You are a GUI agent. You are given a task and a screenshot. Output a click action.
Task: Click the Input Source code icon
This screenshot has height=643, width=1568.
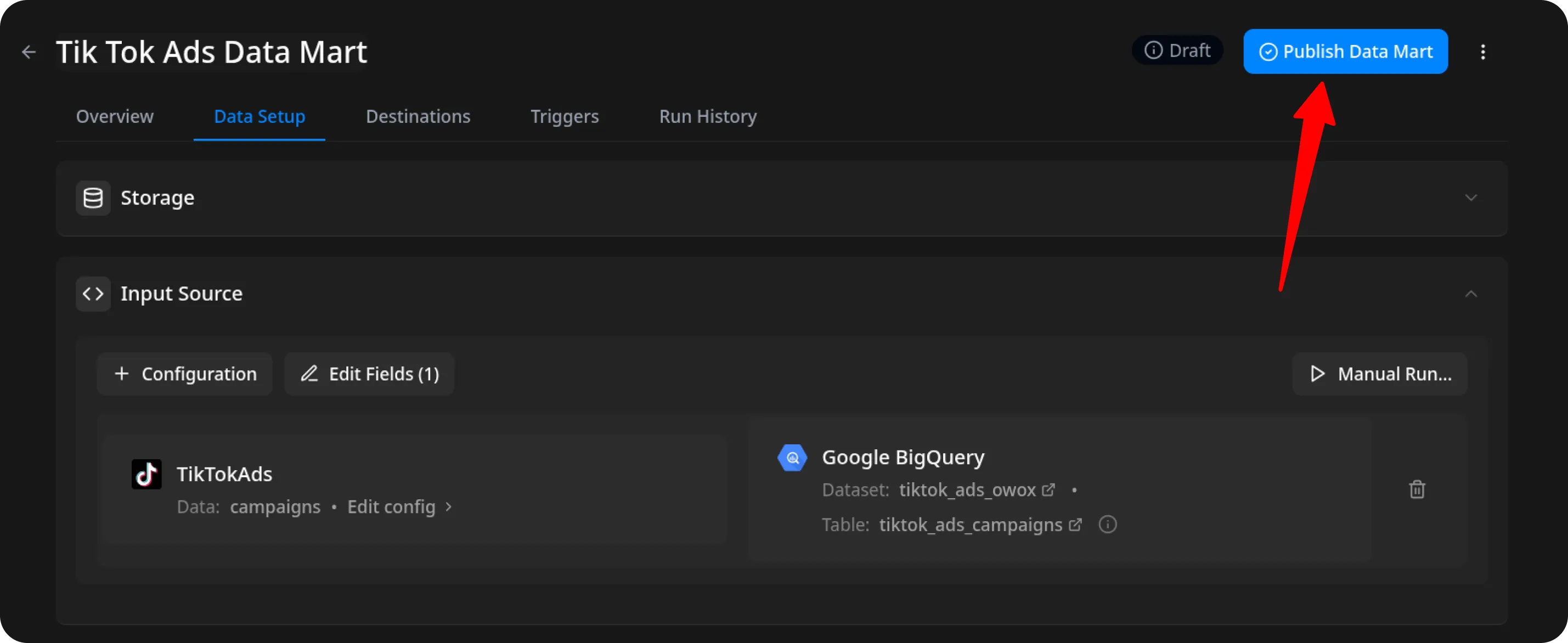point(93,294)
